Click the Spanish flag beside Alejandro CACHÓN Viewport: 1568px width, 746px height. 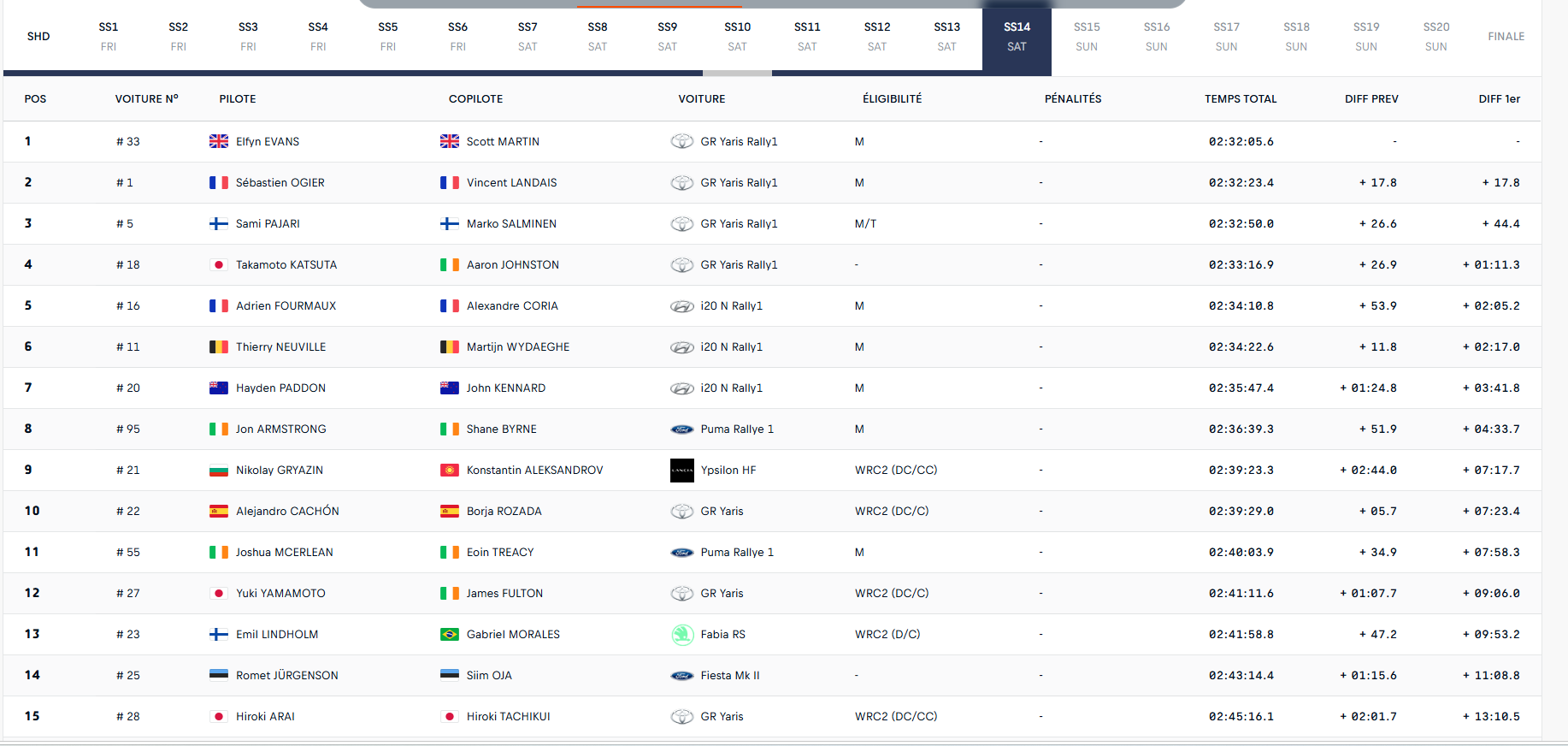click(219, 511)
